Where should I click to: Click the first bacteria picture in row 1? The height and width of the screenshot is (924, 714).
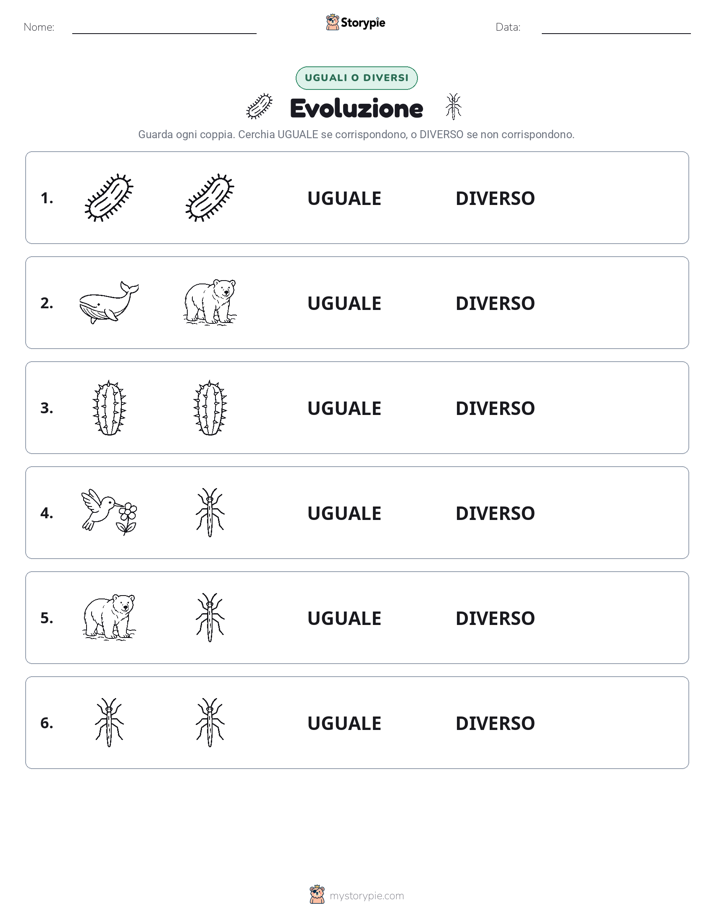[109, 198]
